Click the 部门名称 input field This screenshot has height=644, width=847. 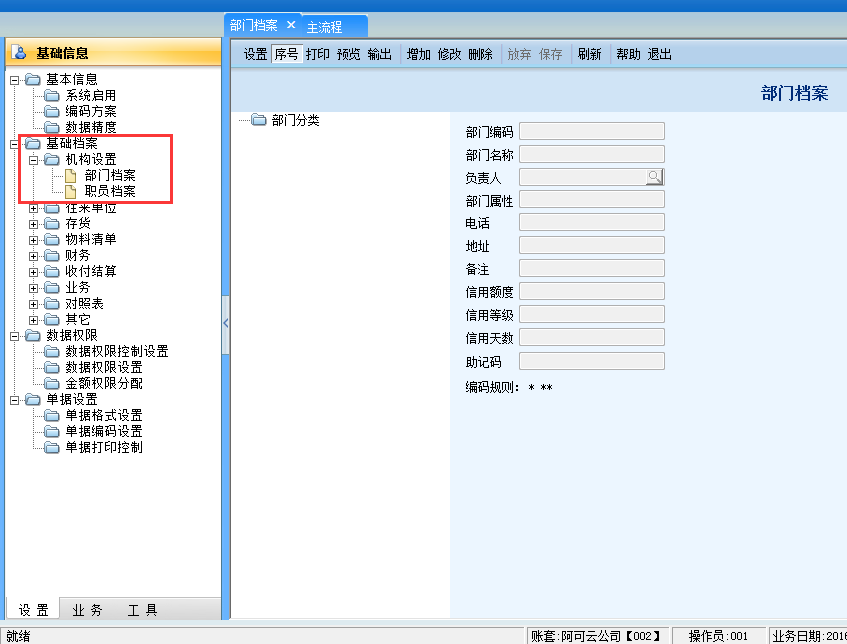pos(591,154)
